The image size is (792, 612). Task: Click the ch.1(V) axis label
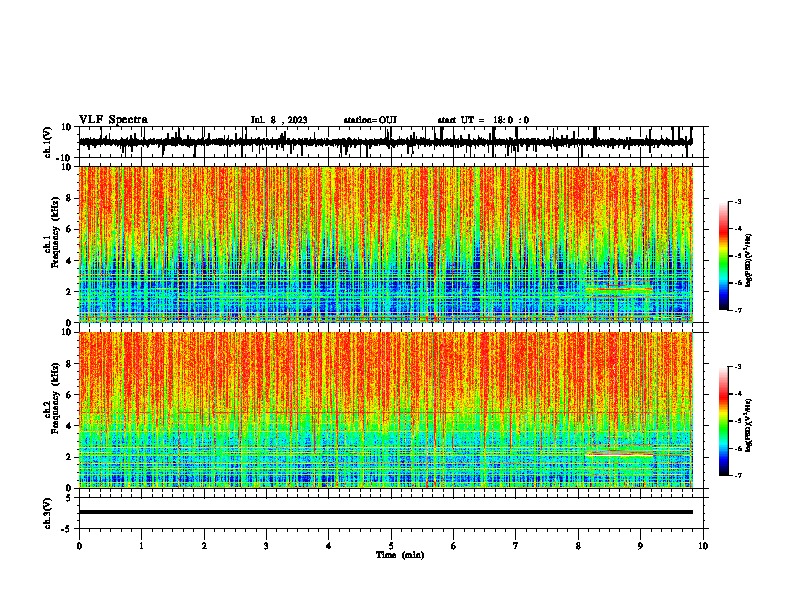[48, 142]
